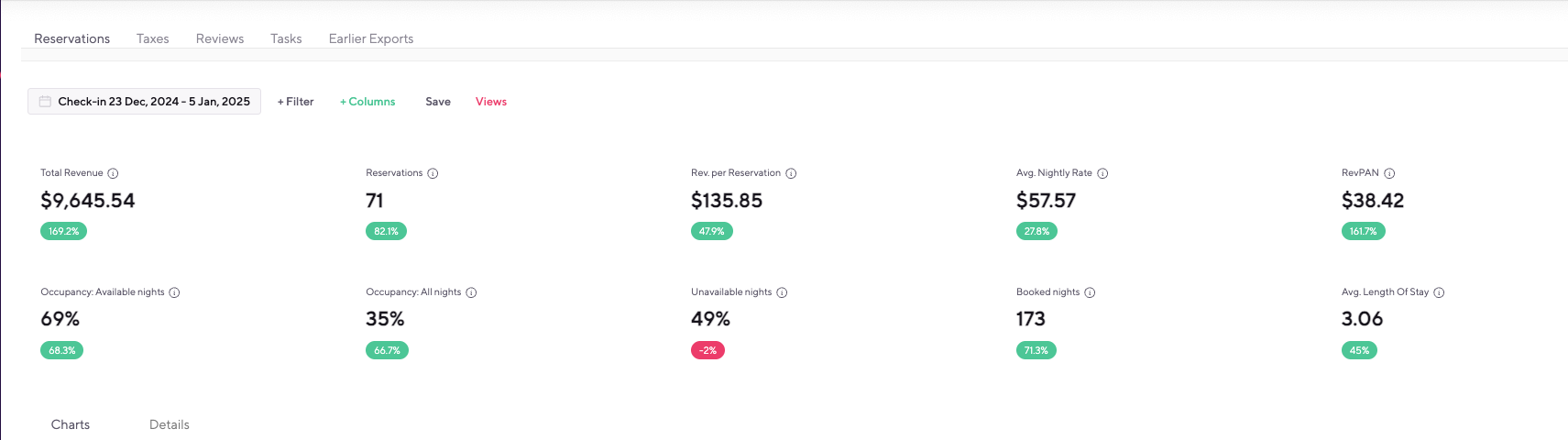This screenshot has height=440, width=1568.
Task: Click the + Filter button
Action: [295, 102]
